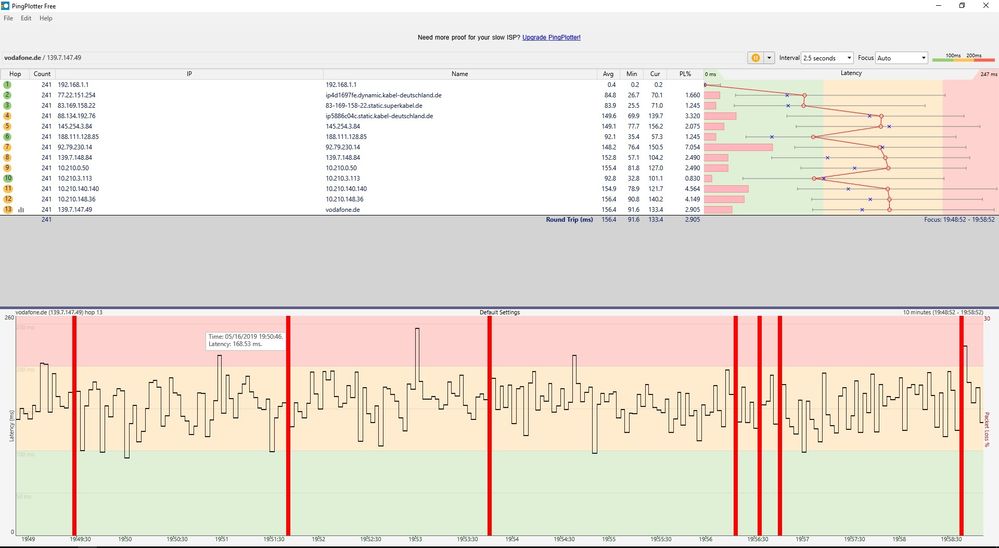The width and height of the screenshot is (999, 548).
Task: Select hop 6 green circle icon
Action: 8,136
